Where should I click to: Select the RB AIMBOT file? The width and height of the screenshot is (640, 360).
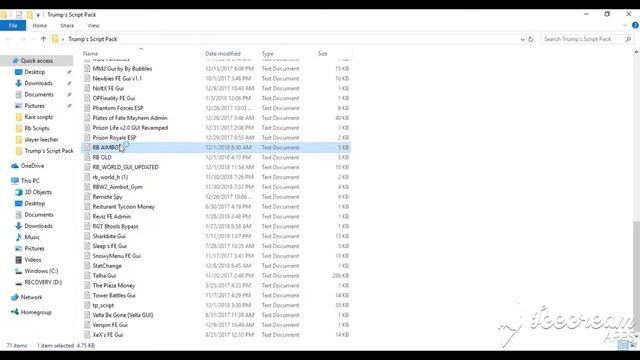pos(216,147)
